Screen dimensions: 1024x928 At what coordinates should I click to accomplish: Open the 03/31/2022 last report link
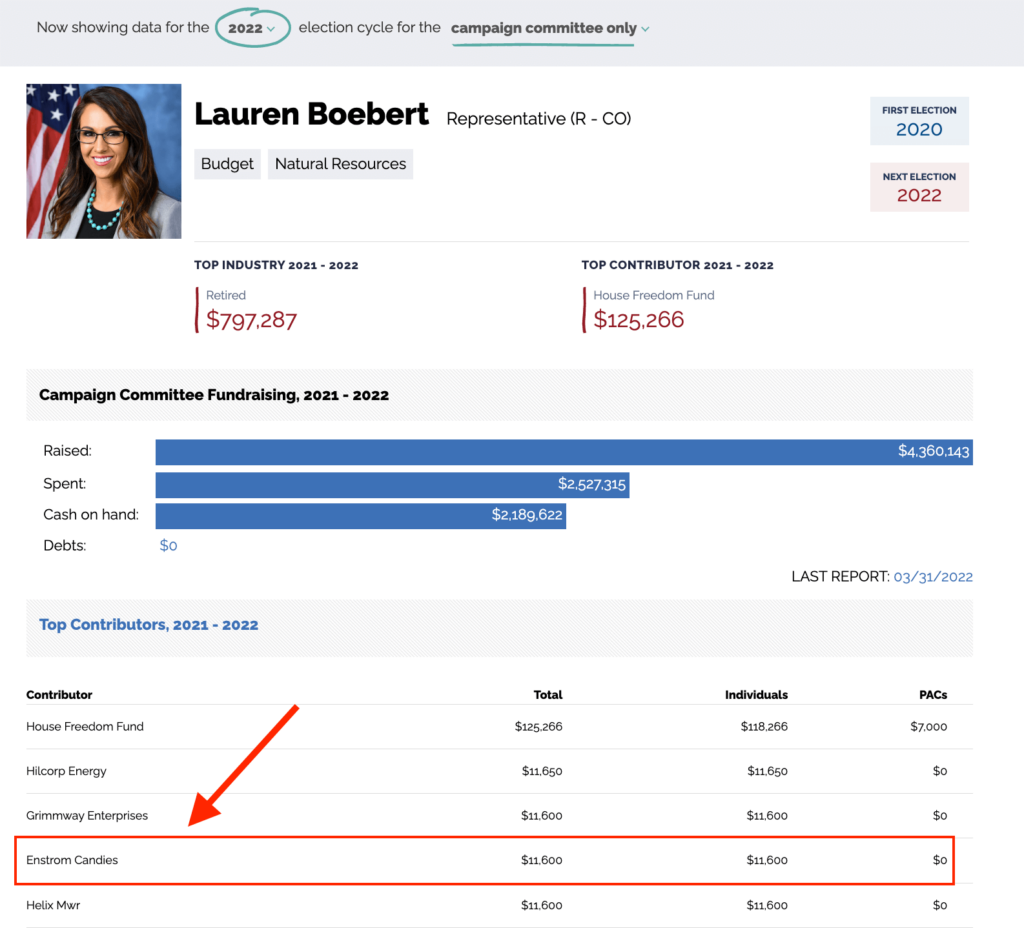(x=932, y=576)
